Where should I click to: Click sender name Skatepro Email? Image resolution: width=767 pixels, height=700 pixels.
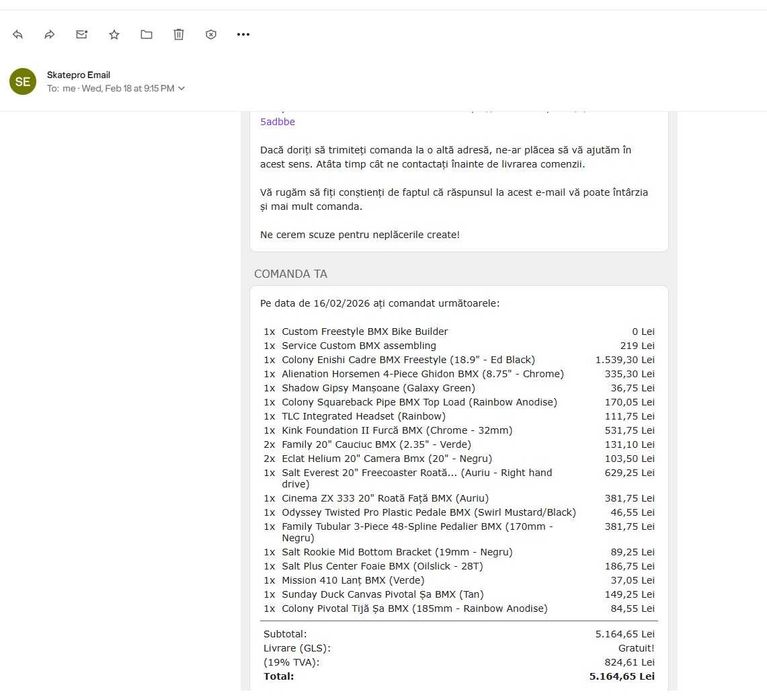pyautogui.click(x=78, y=75)
